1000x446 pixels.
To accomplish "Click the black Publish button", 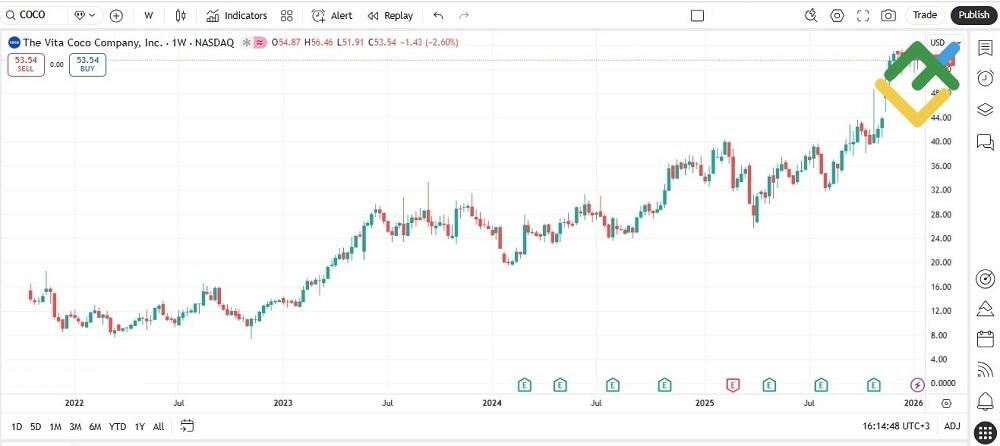I will pos(974,15).
